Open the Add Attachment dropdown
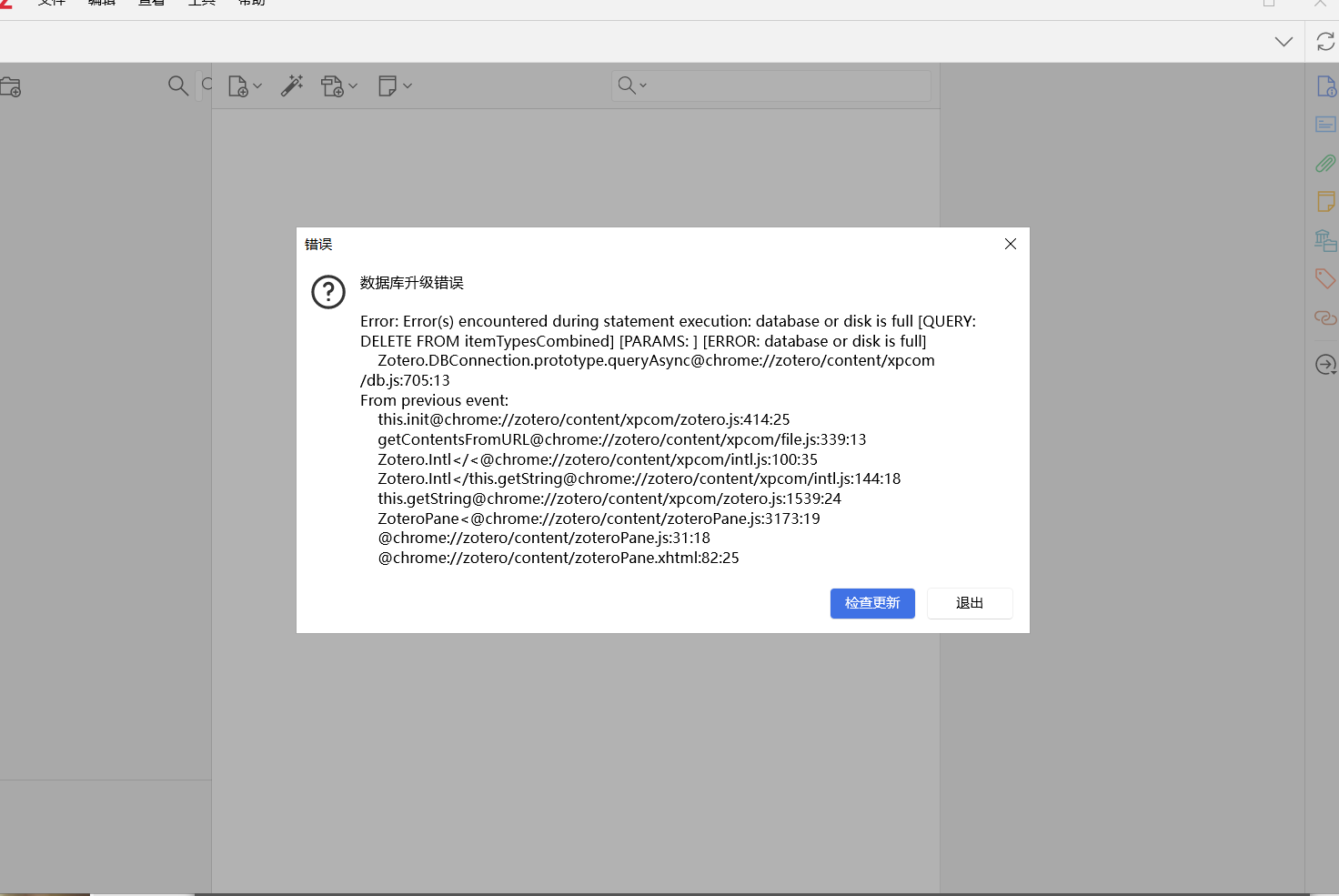The width and height of the screenshot is (1339, 896). 339,86
